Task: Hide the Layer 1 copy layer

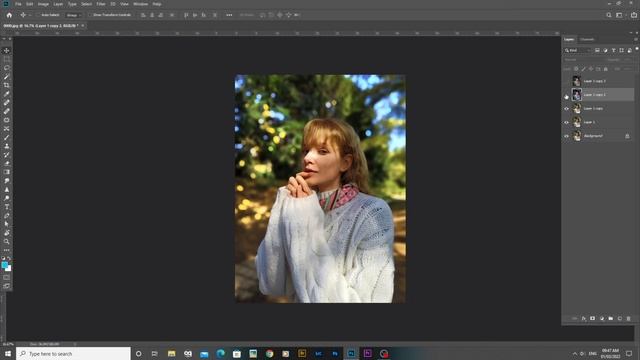Action: point(567,109)
